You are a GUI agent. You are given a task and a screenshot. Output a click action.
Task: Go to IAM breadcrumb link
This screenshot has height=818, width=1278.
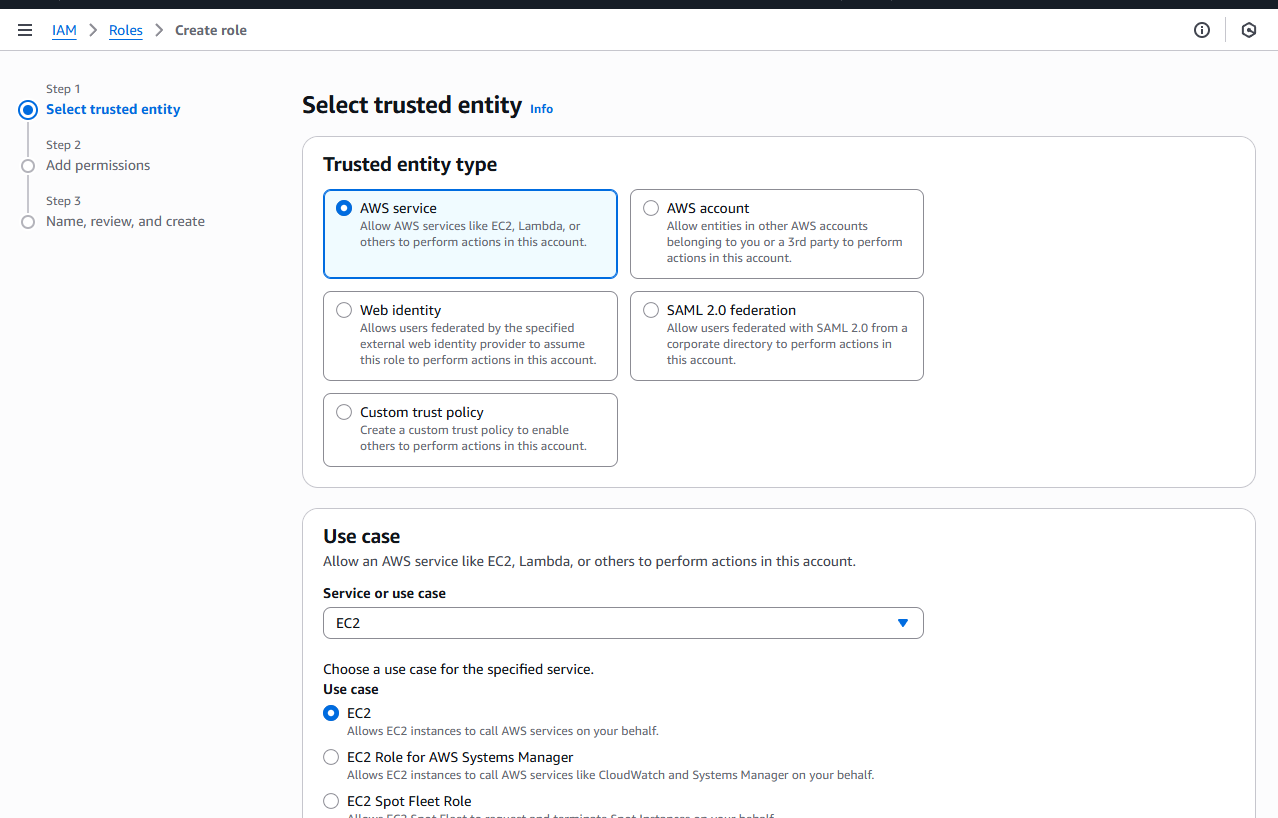(64, 30)
